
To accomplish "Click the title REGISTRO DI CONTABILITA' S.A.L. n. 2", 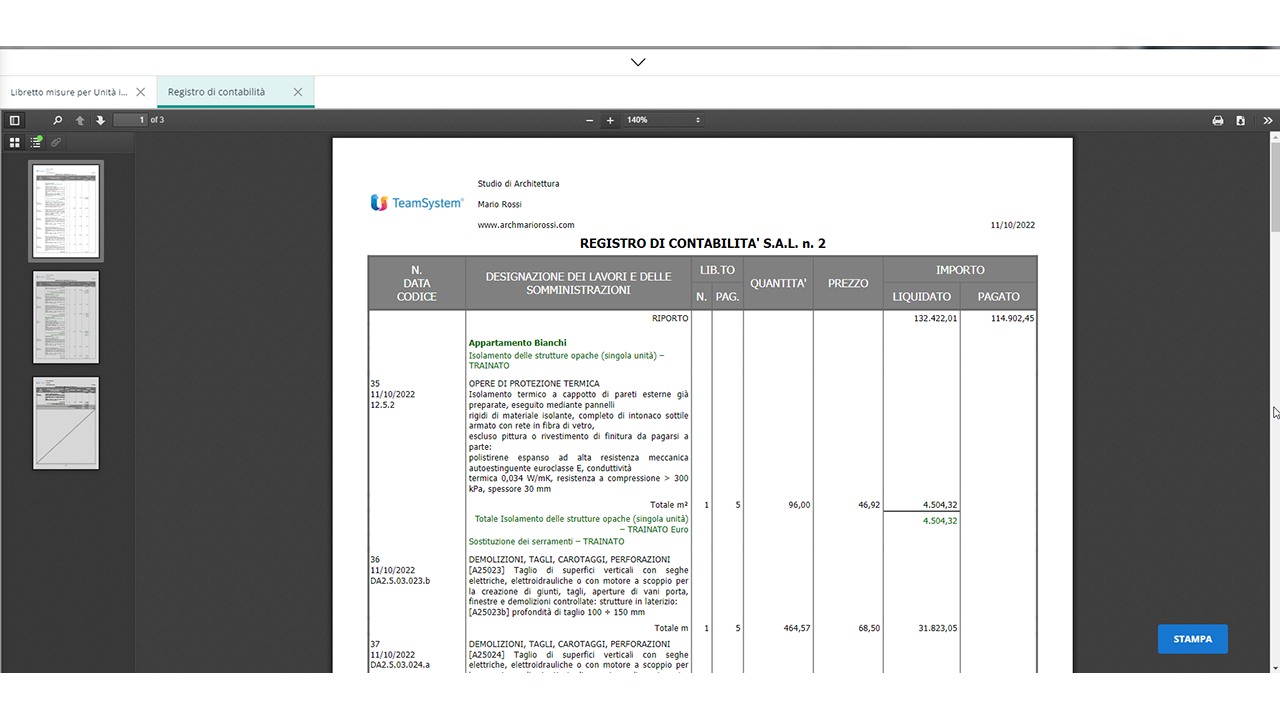I will point(702,243).
